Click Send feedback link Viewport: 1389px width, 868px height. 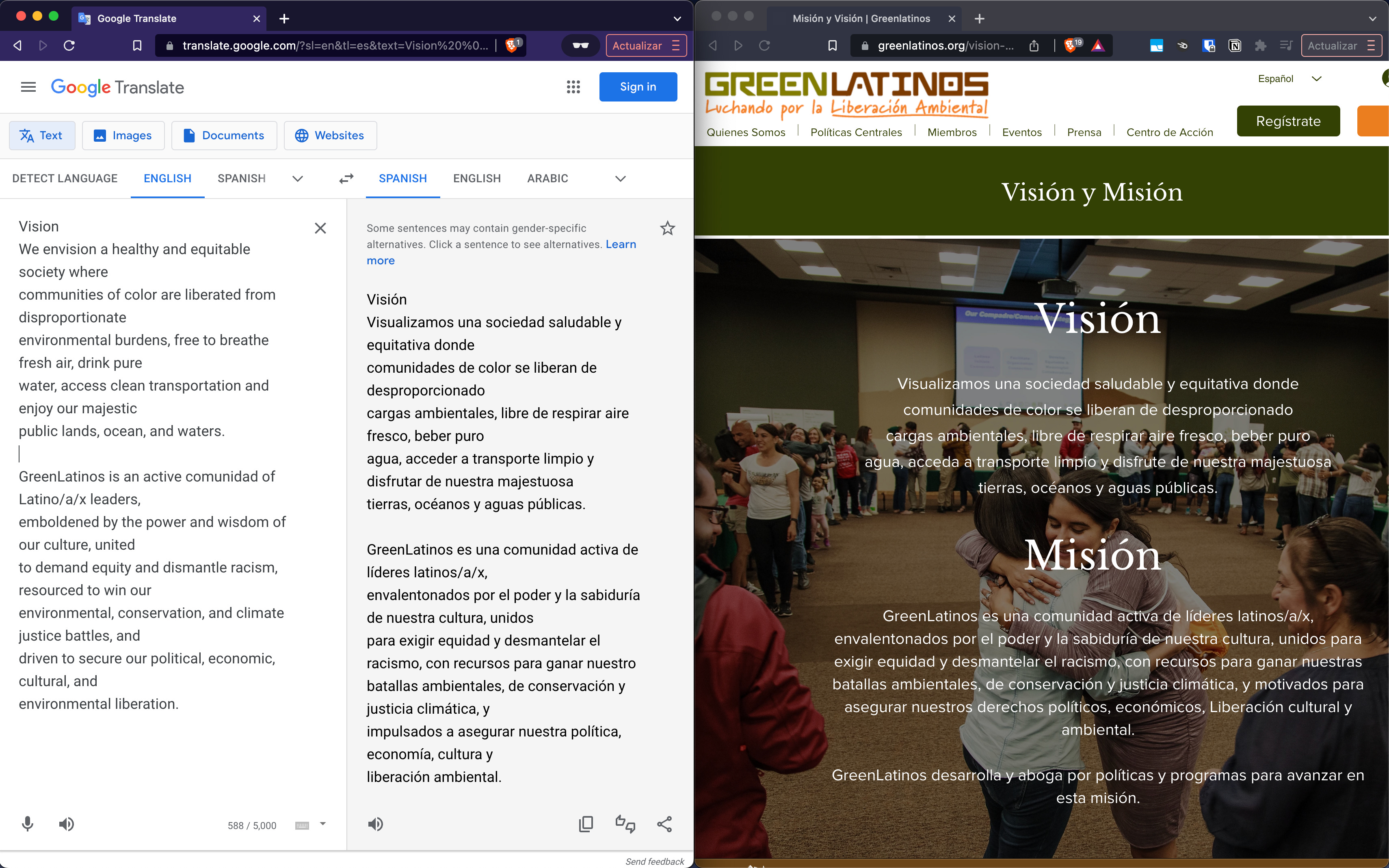coord(655,861)
